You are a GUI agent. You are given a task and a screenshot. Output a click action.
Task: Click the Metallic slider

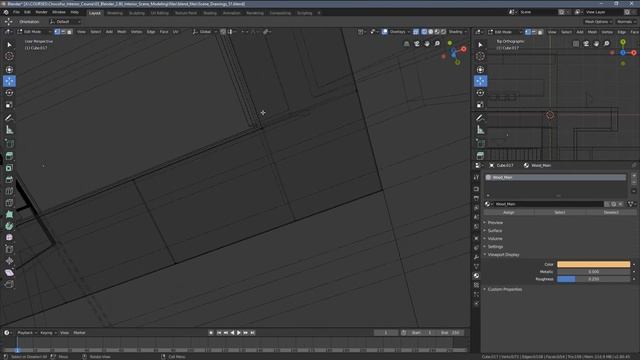tap(593, 272)
